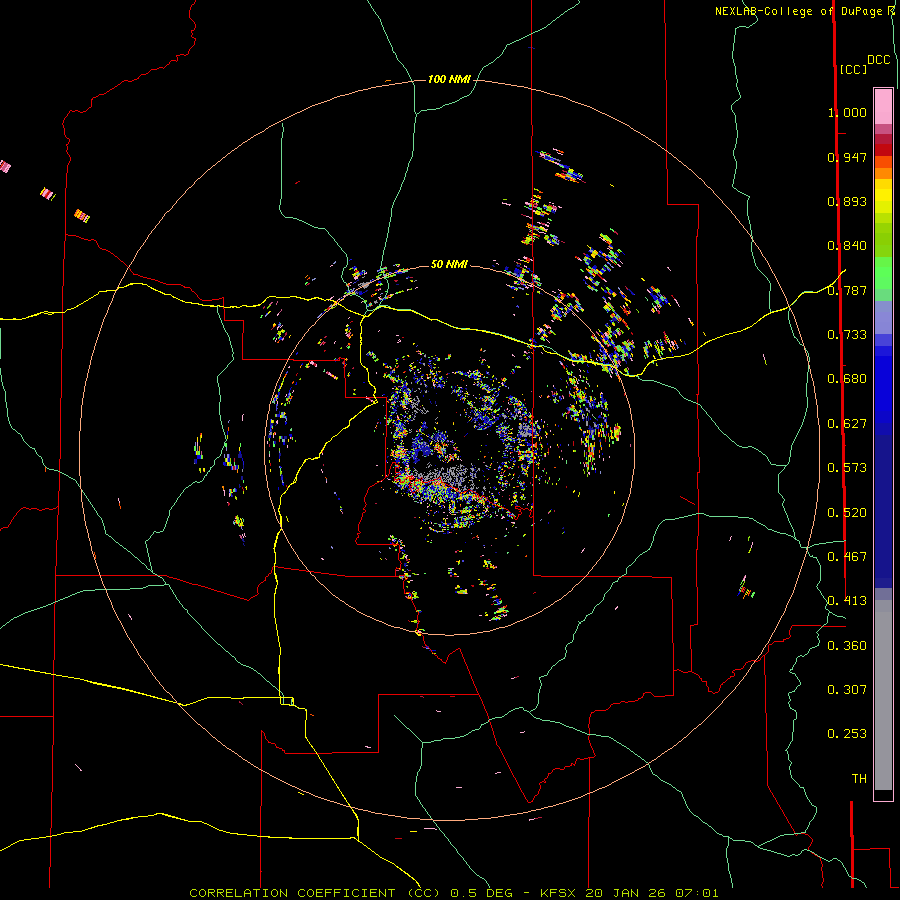Click the "50 NMI" range ring label
This screenshot has width=900, height=900.
click(449, 264)
